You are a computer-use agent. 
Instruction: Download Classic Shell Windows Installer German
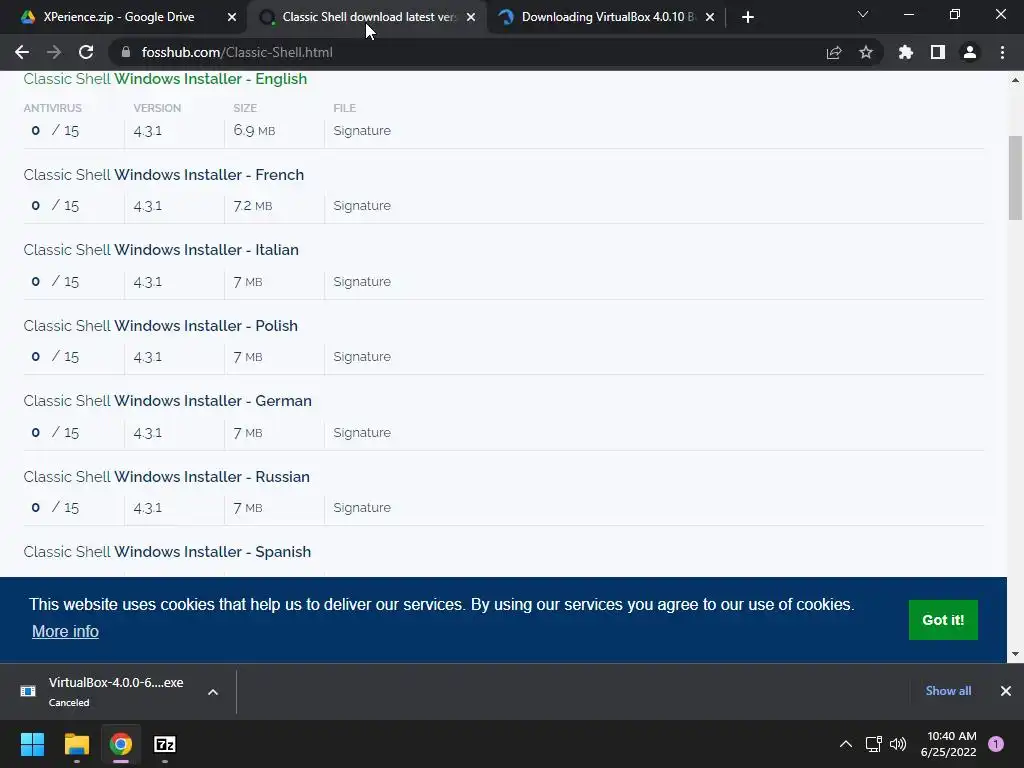pyautogui.click(x=168, y=401)
